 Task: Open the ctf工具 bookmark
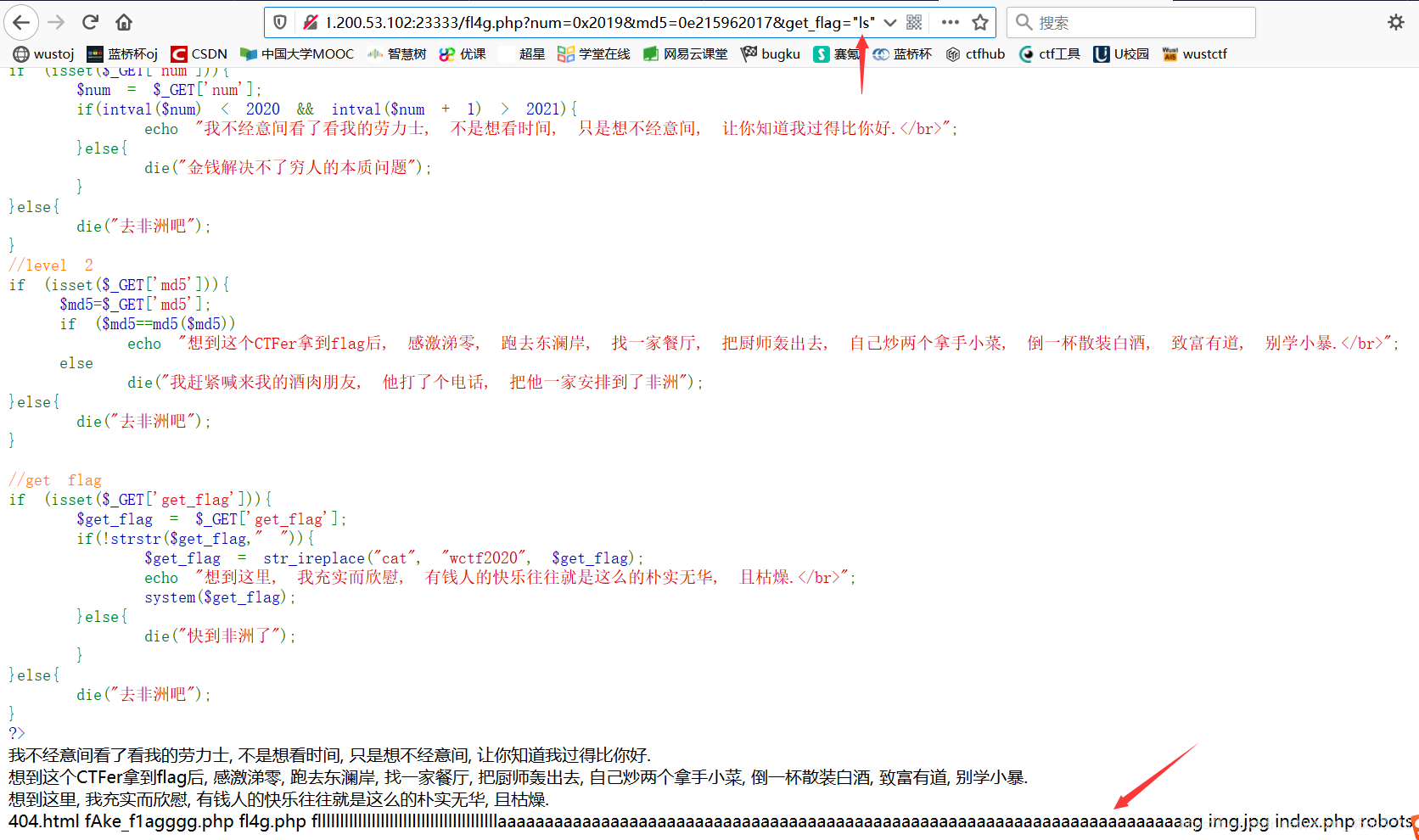point(1050,53)
